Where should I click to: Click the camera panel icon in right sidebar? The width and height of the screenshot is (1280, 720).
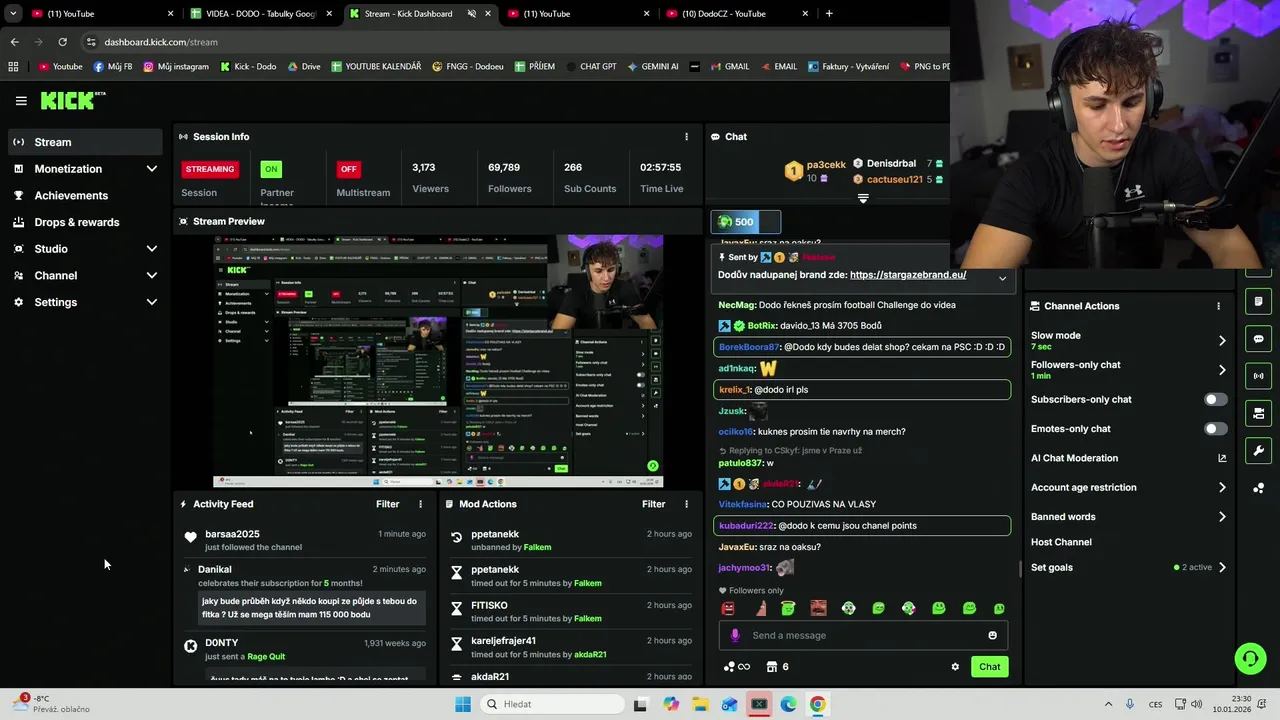1258,413
